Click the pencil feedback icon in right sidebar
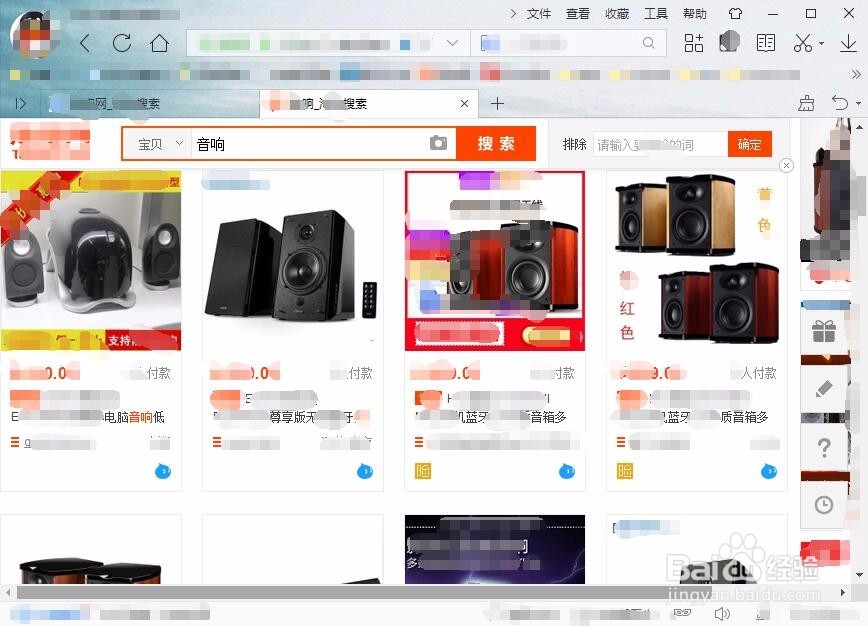 824,389
